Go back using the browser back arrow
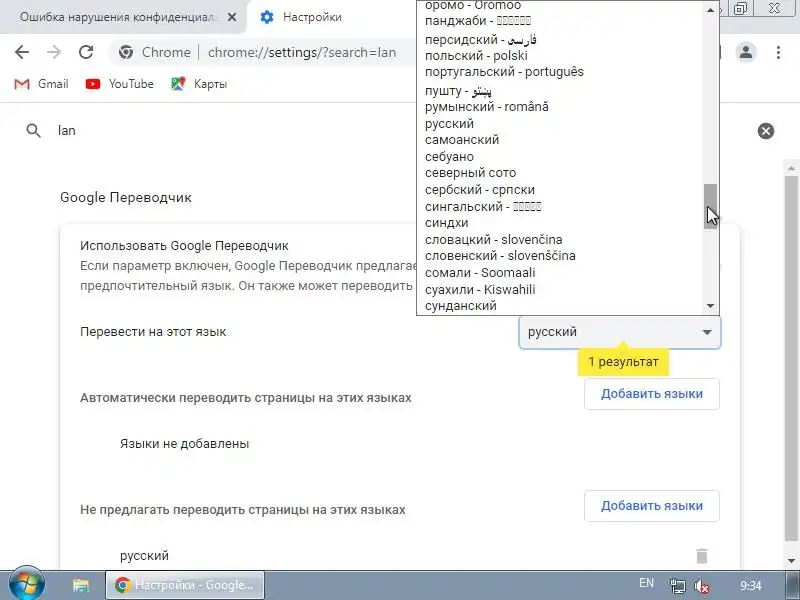The image size is (800, 600). [x=22, y=52]
